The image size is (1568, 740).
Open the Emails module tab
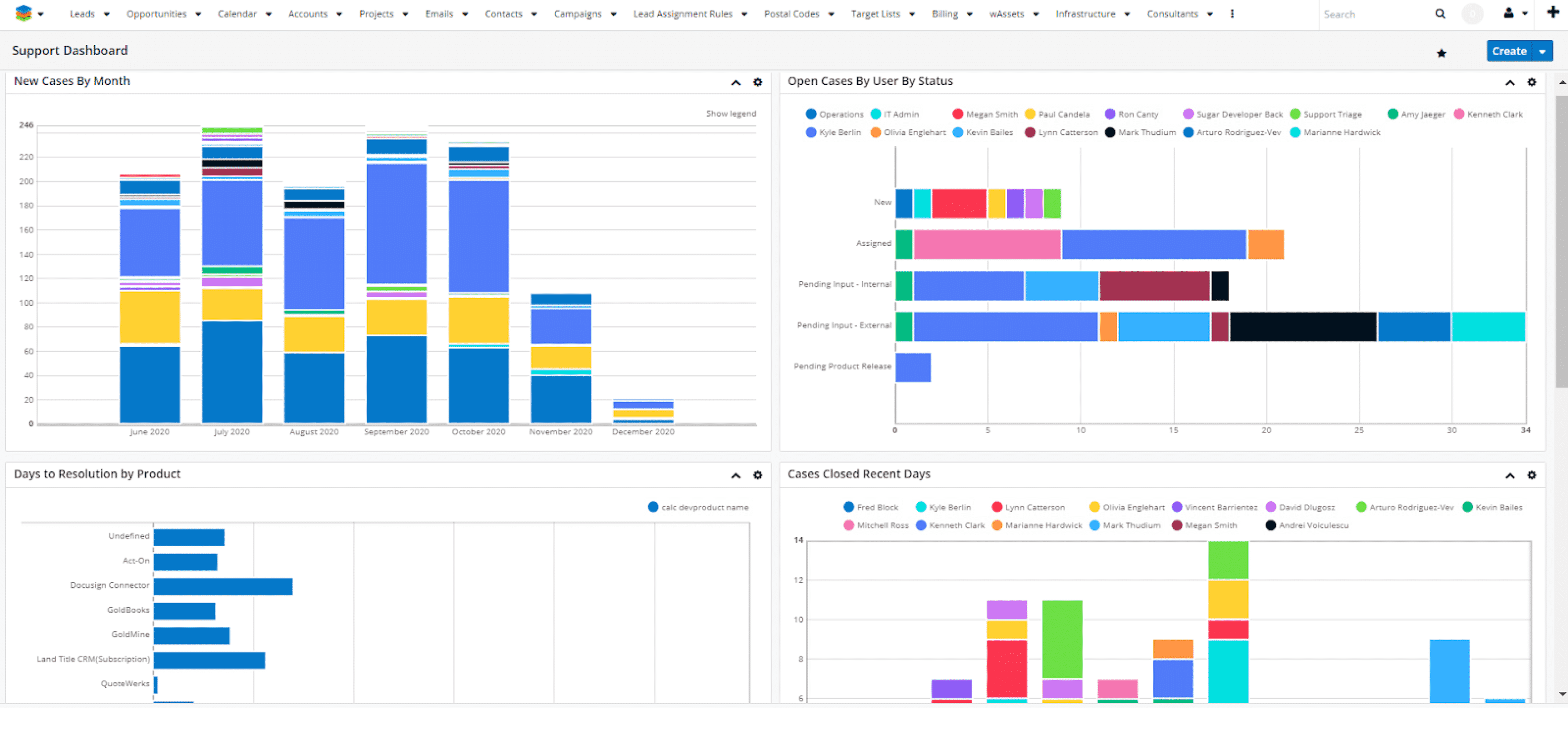(439, 14)
